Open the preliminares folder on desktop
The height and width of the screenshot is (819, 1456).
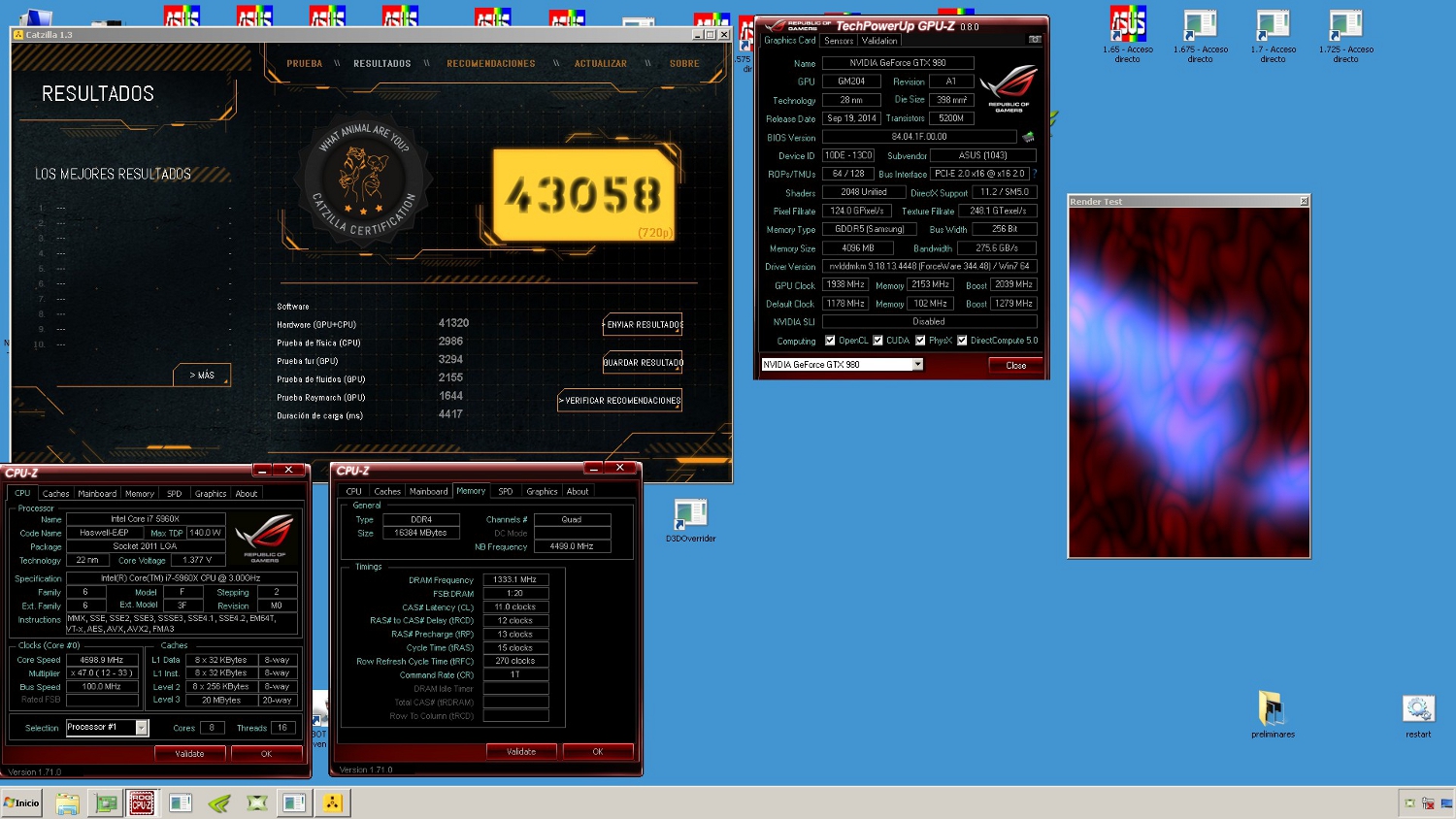tap(1273, 715)
